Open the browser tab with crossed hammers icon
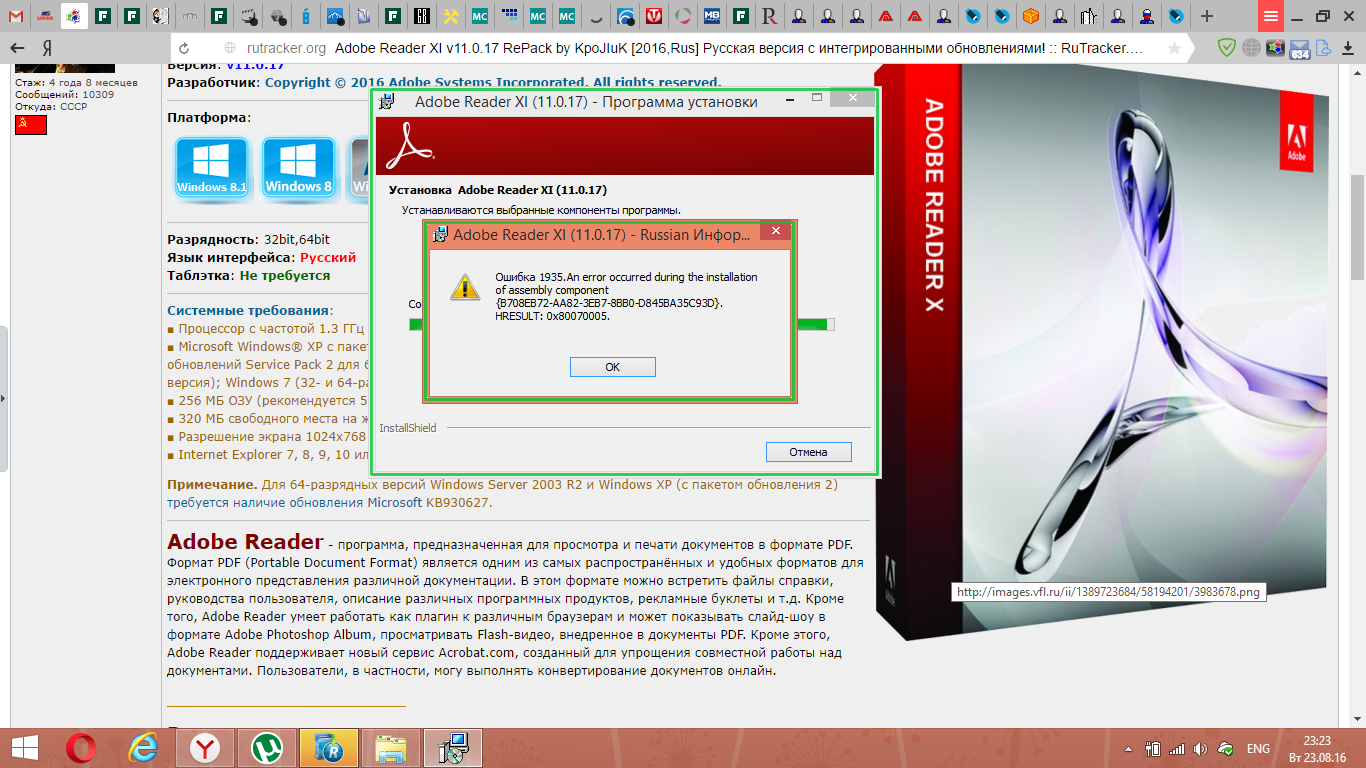 coord(451,16)
